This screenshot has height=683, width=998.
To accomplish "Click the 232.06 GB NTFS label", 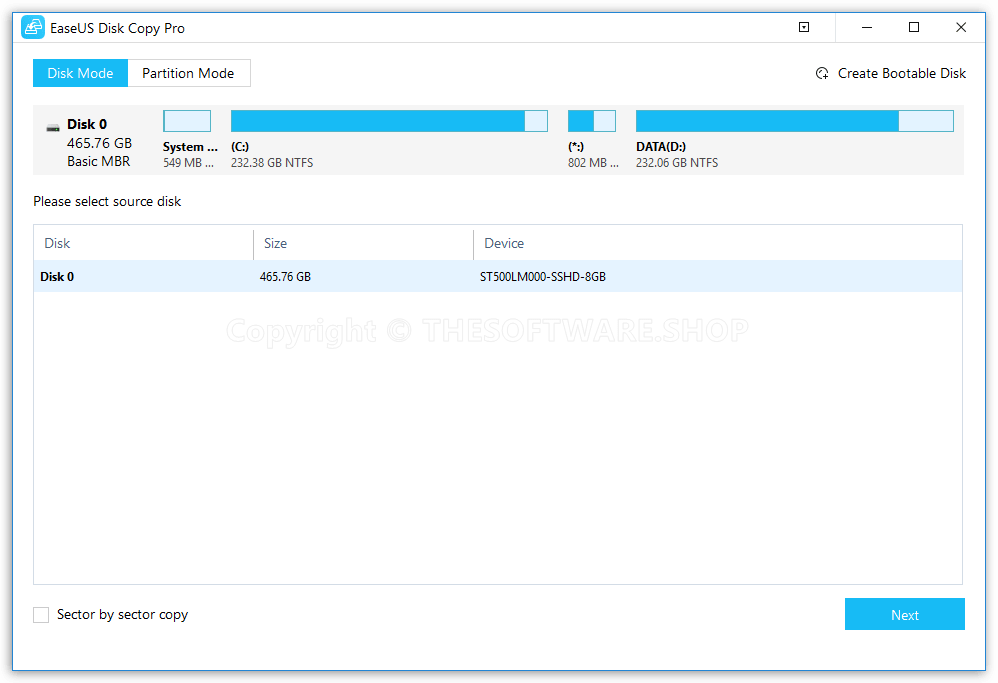I will coord(677,163).
